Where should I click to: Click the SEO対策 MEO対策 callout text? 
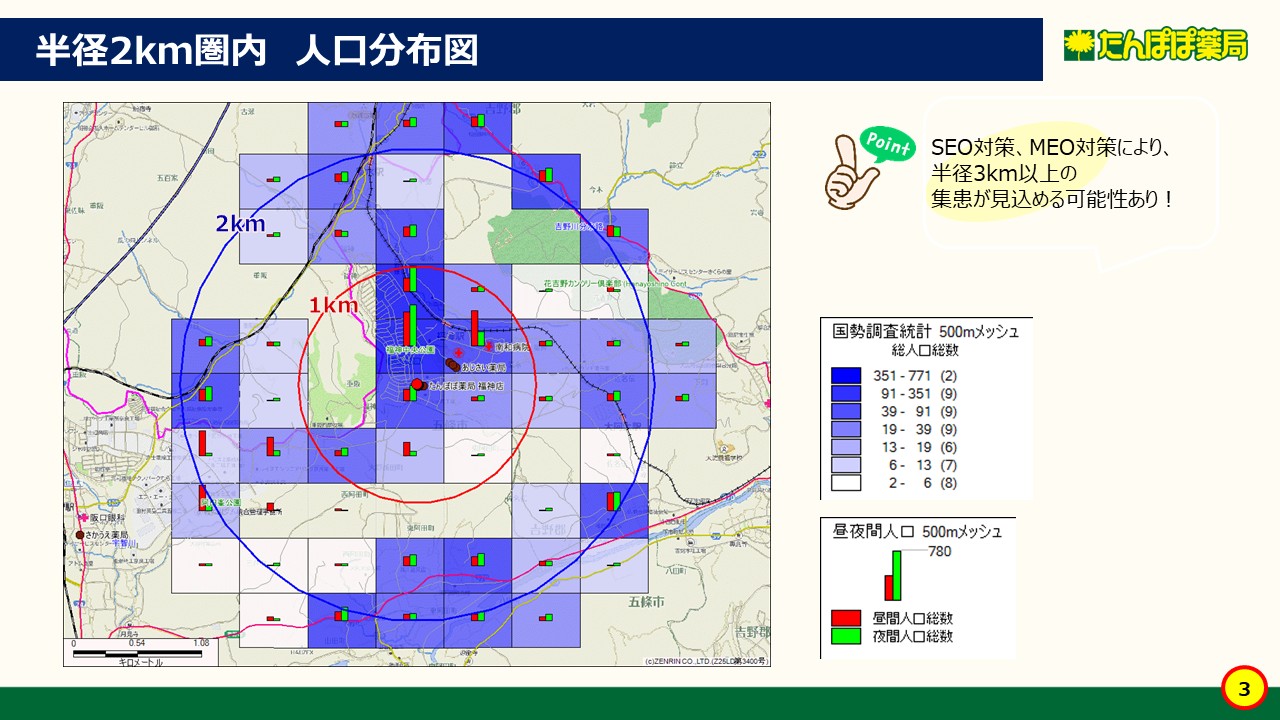(1050, 174)
